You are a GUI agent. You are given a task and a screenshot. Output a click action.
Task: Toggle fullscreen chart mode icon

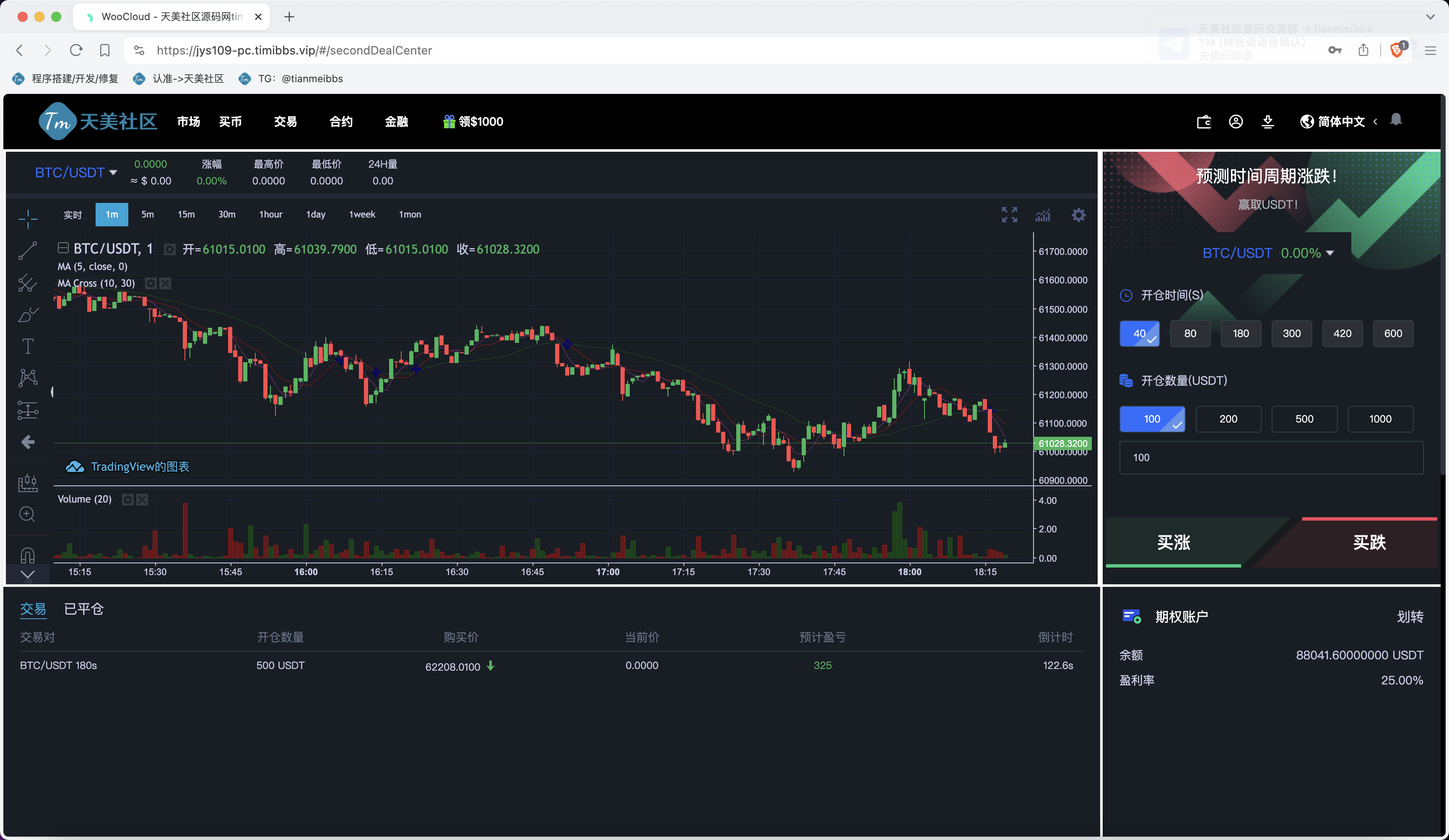click(x=1009, y=215)
